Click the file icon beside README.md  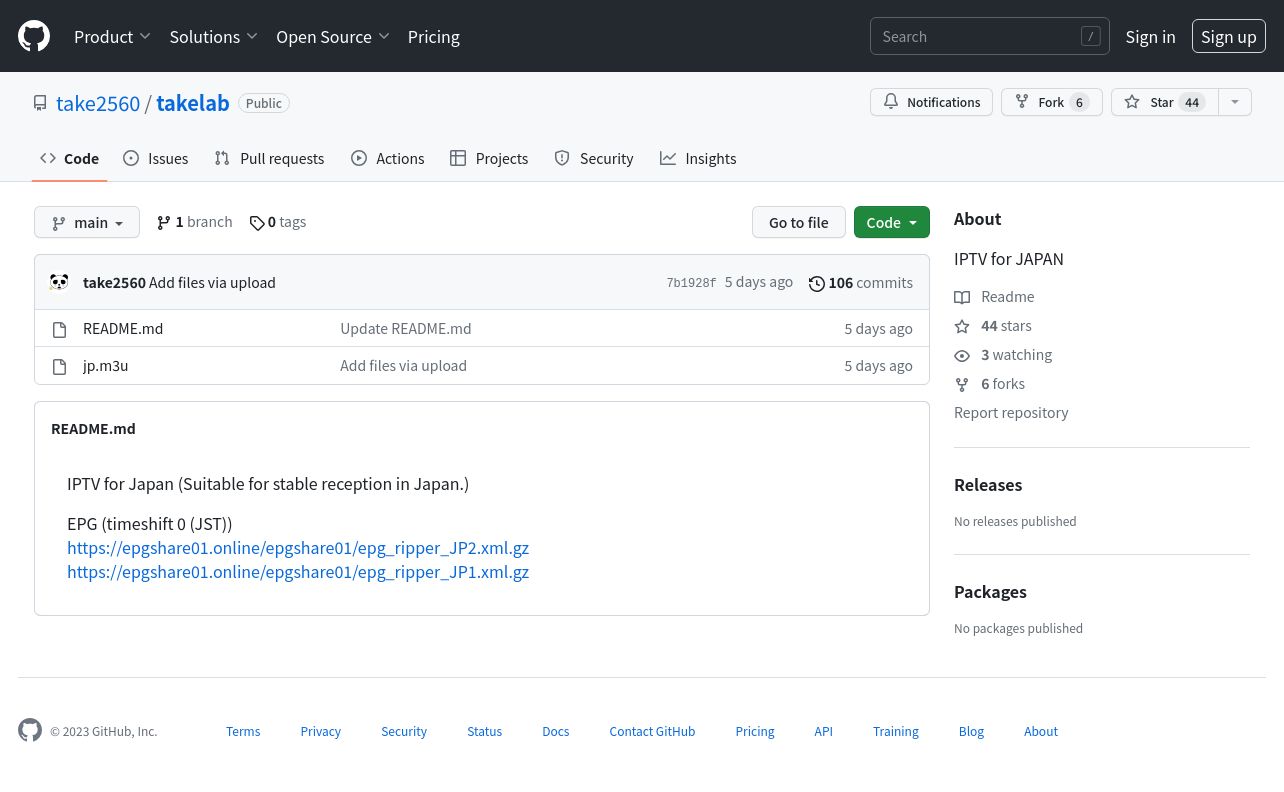(x=60, y=329)
